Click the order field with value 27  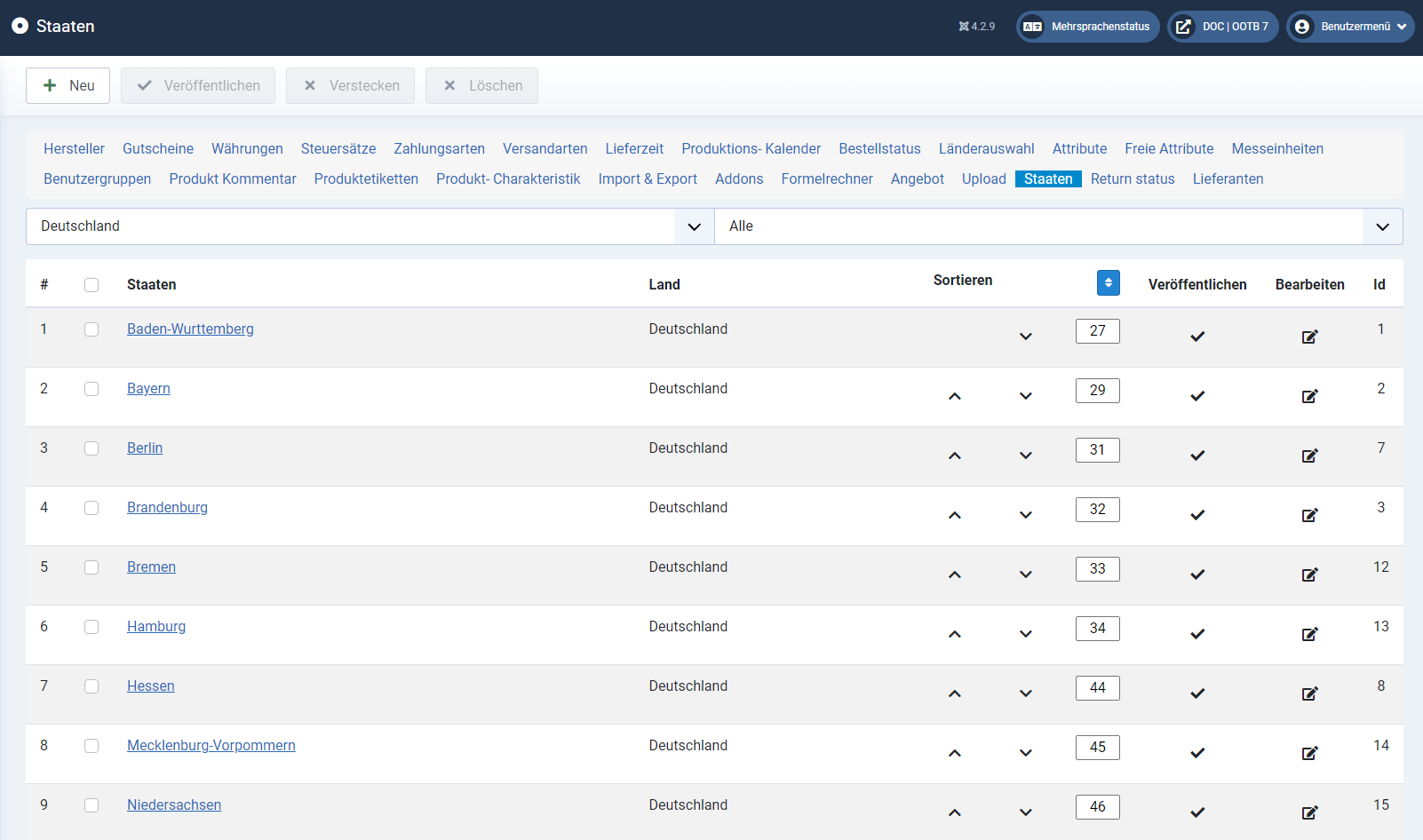pos(1098,331)
